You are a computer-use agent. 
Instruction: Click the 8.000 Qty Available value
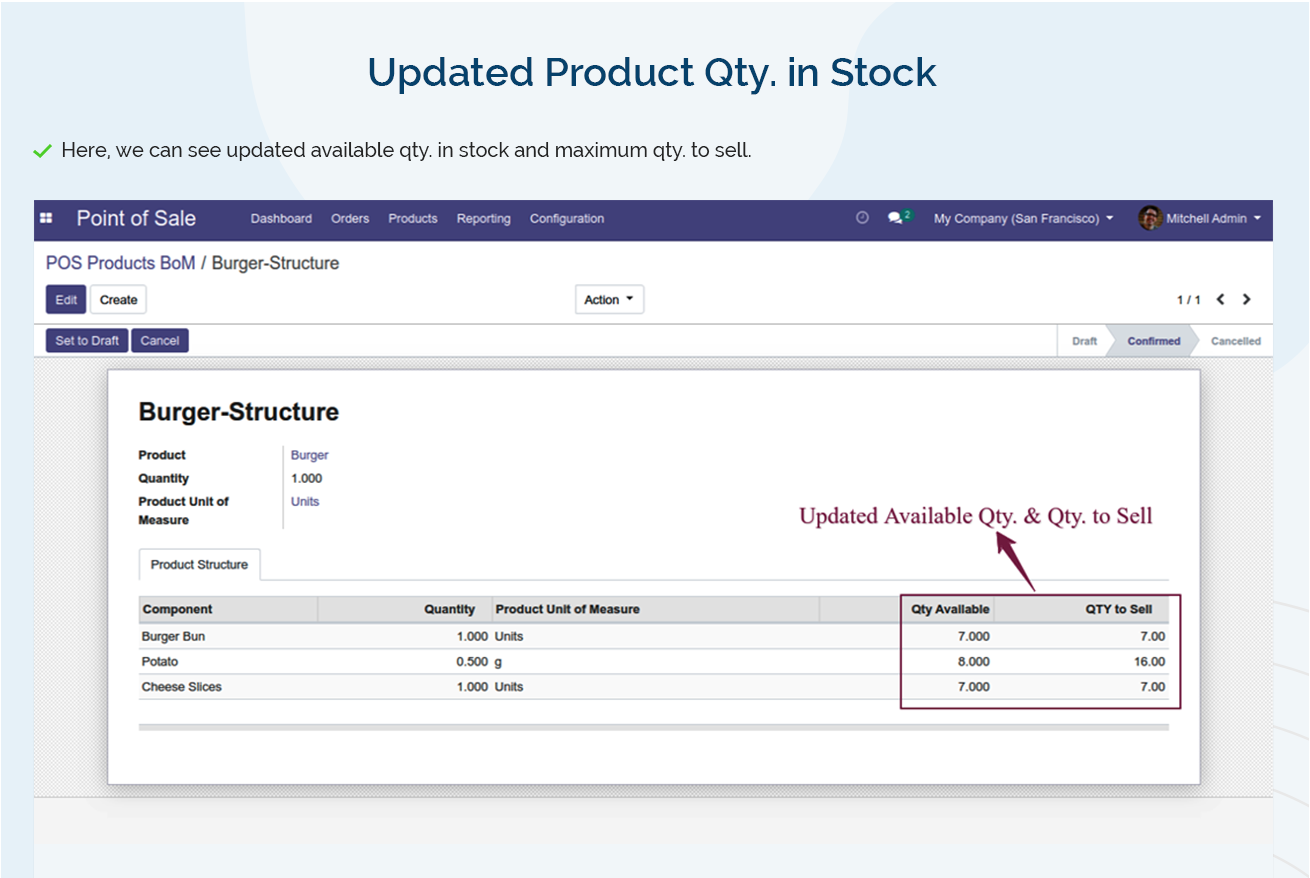tap(973, 662)
